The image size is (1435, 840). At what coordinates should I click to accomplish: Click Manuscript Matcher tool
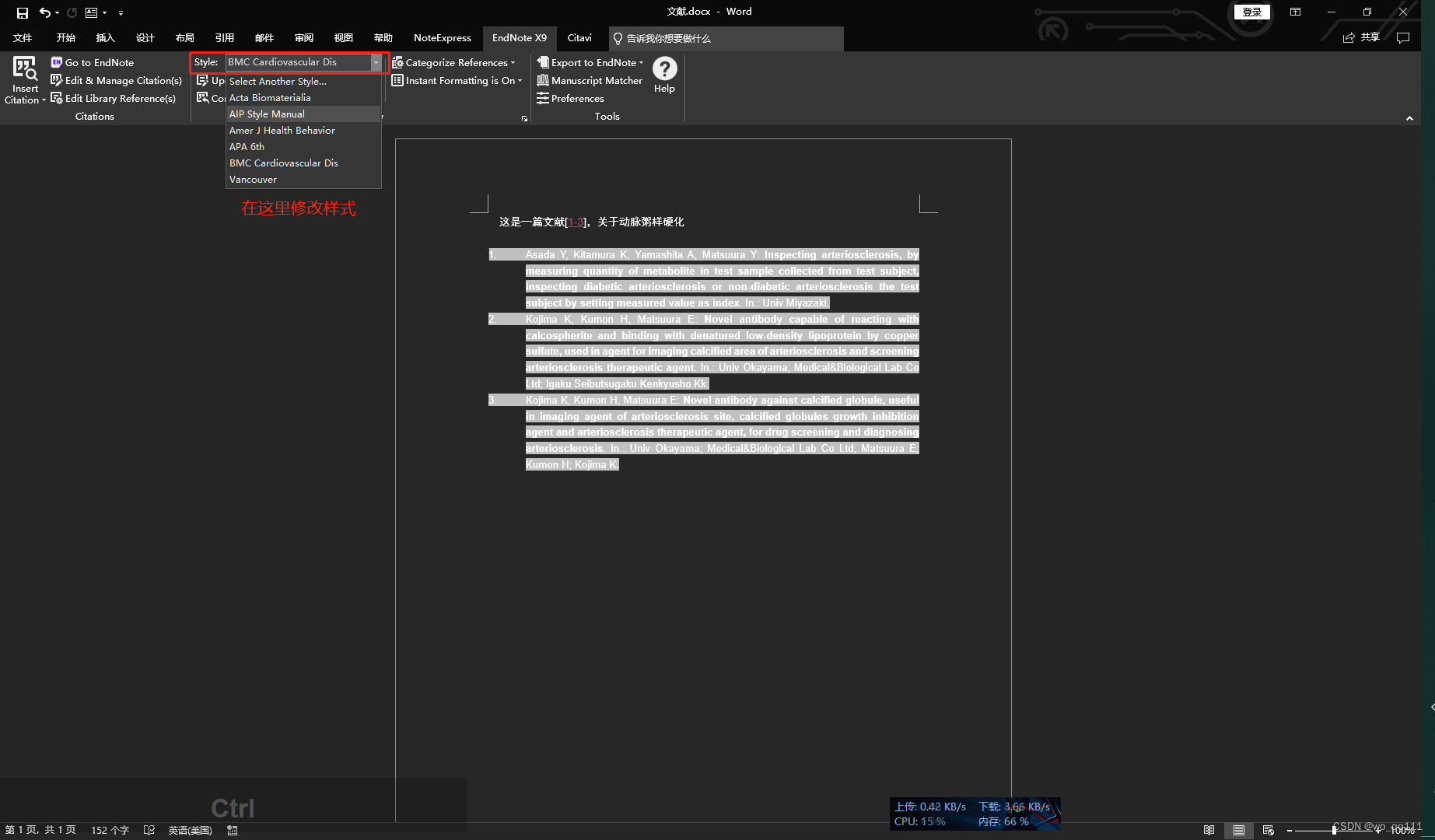590,80
